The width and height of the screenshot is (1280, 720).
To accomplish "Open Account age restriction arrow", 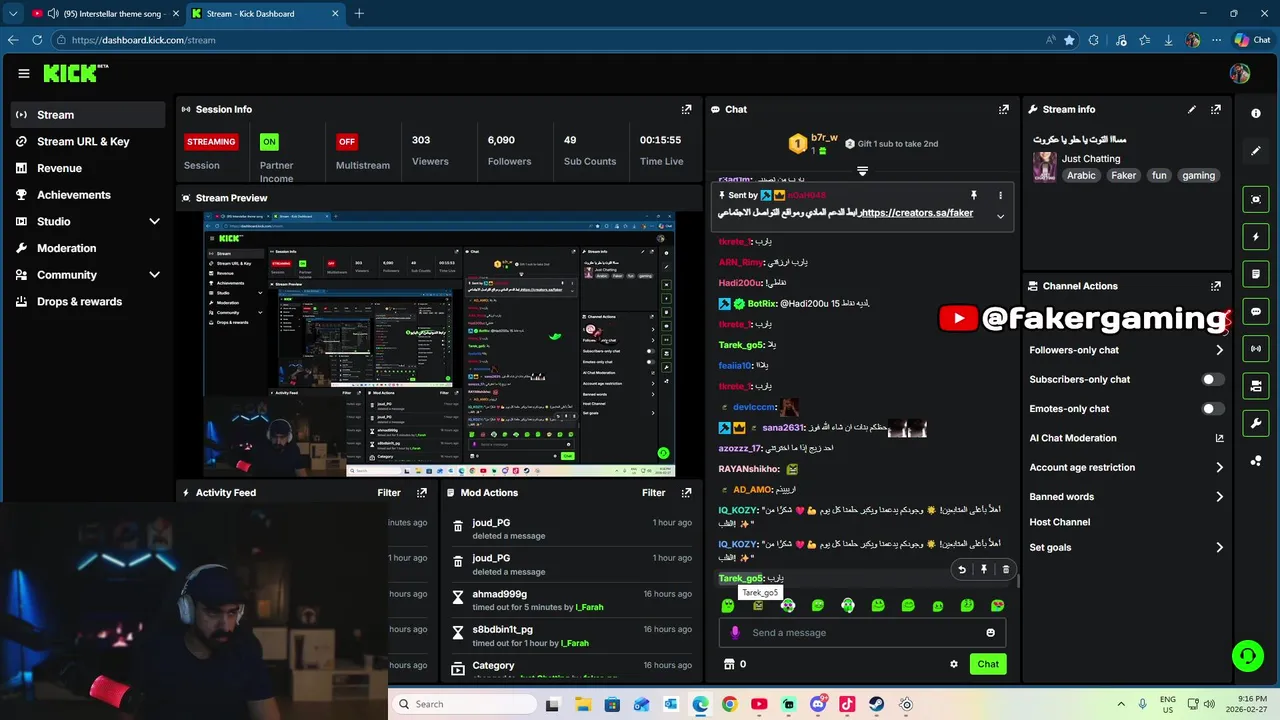I will click(1219, 467).
